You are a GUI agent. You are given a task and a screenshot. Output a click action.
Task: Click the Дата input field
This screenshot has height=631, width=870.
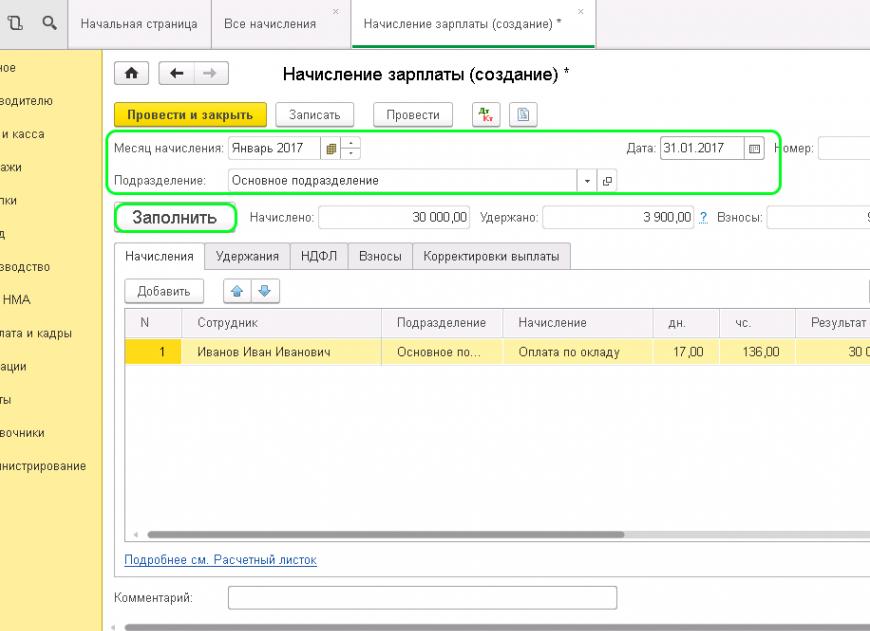(702, 149)
